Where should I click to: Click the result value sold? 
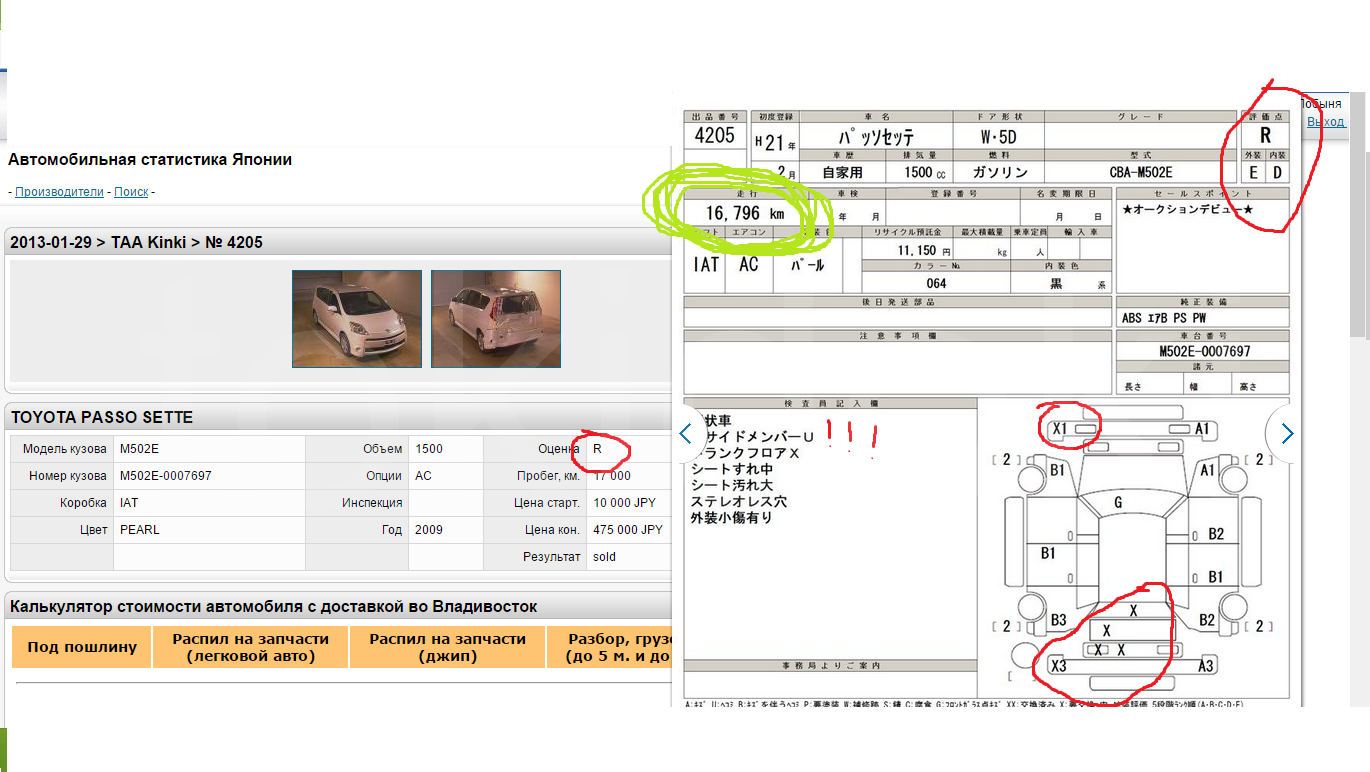coord(605,557)
